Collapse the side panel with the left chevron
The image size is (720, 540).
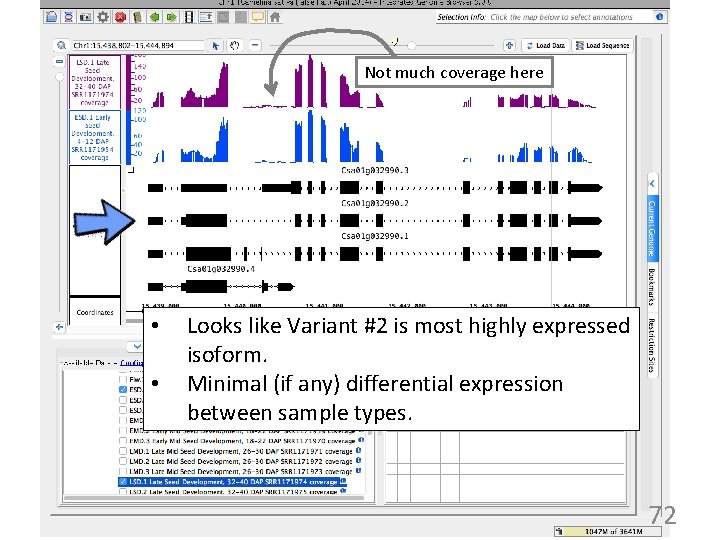point(652,184)
